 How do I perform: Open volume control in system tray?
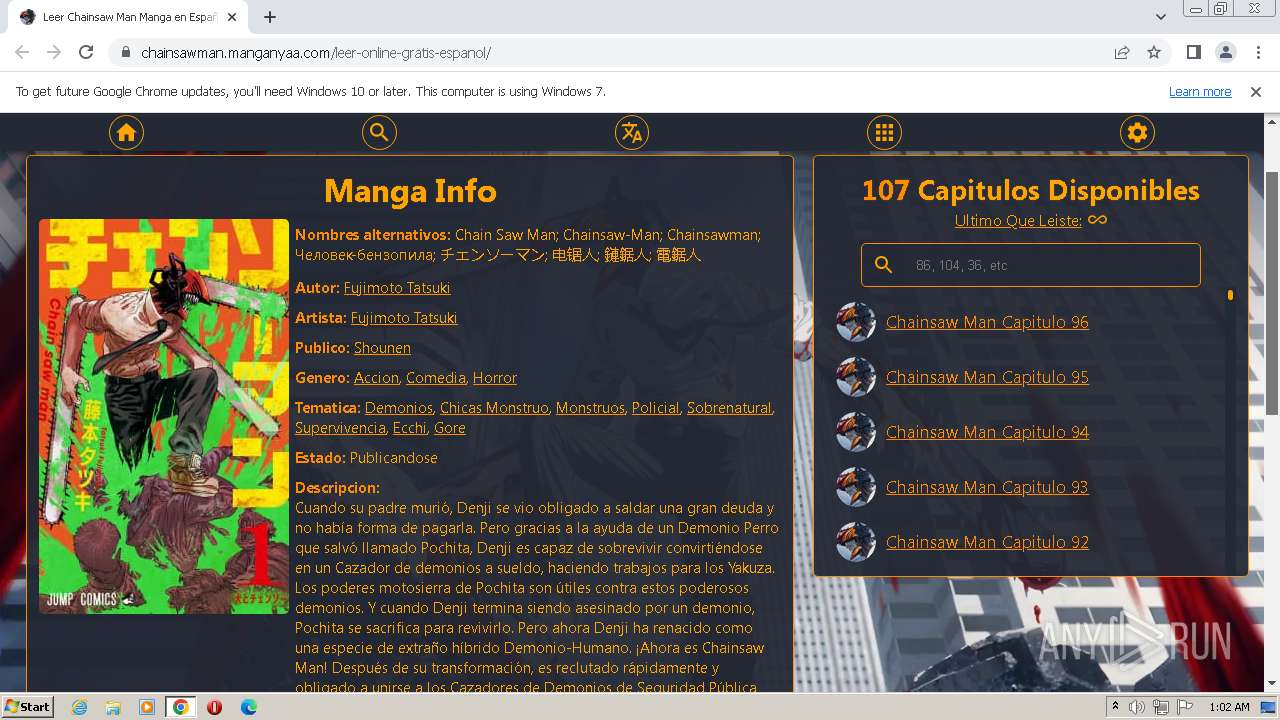pyautogui.click(x=1137, y=707)
